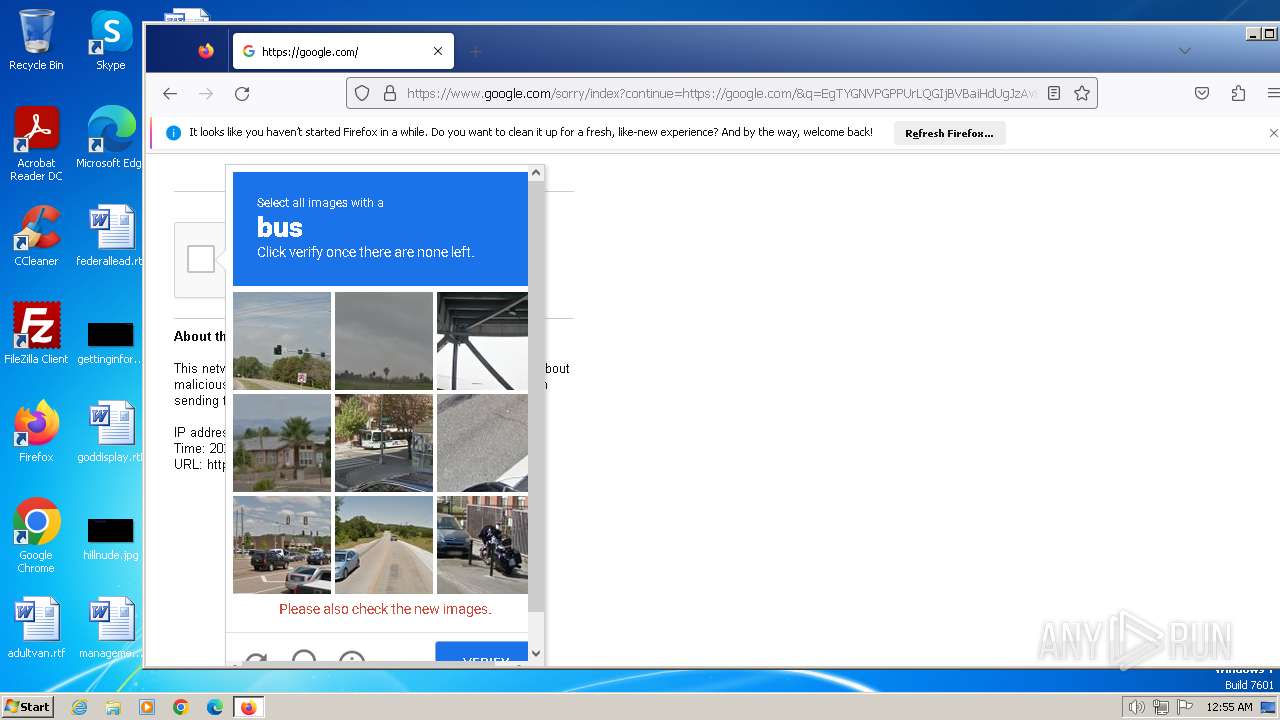
Task: Open Firefox extensions puzzle icon
Action: point(1238,93)
